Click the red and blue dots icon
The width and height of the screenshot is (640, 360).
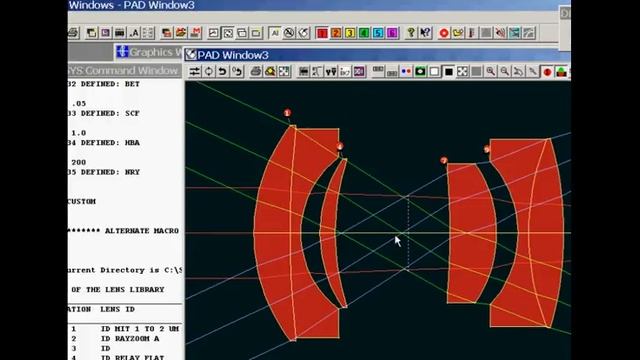coord(406,72)
